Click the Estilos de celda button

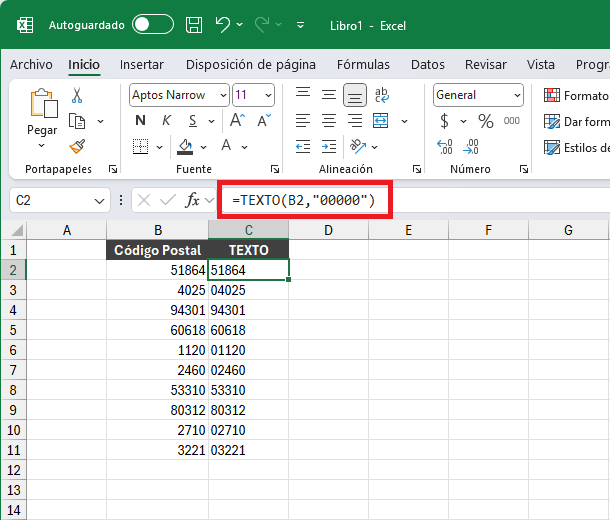[x=577, y=148]
